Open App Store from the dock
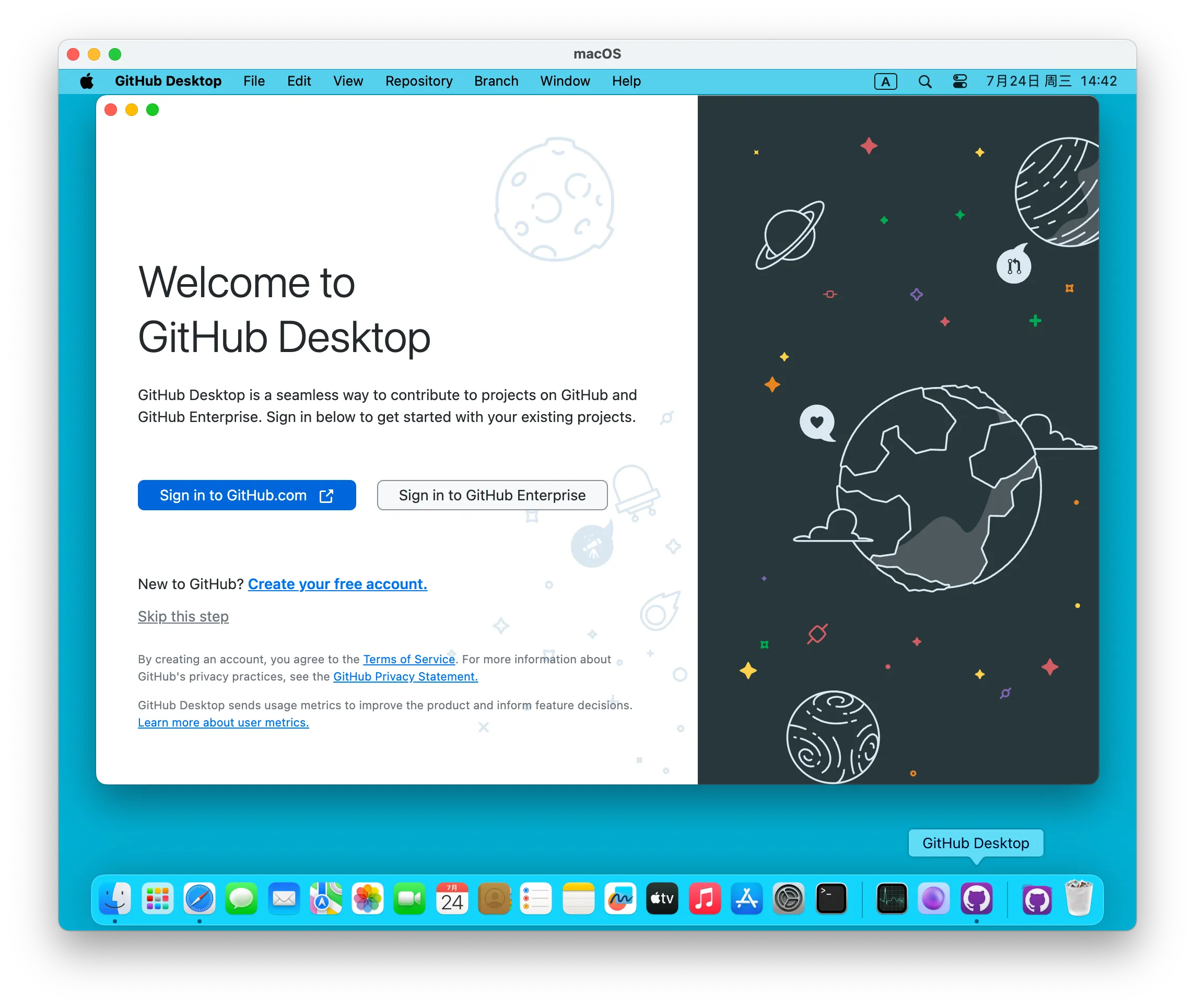The width and height of the screenshot is (1195, 1008). (x=746, y=899)
